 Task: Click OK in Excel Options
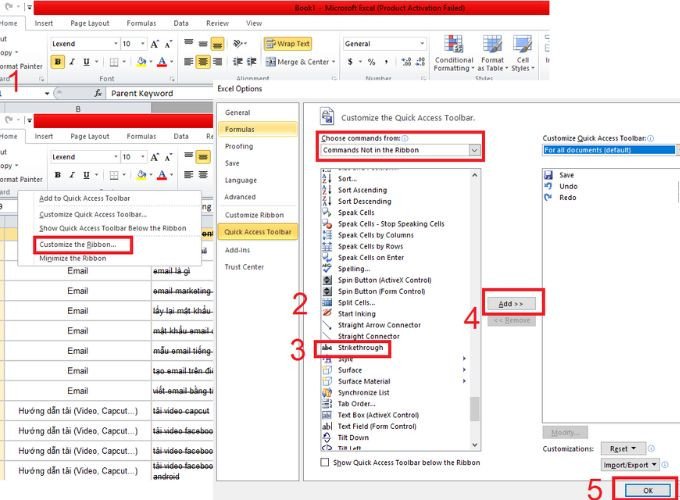coord(647,490)
